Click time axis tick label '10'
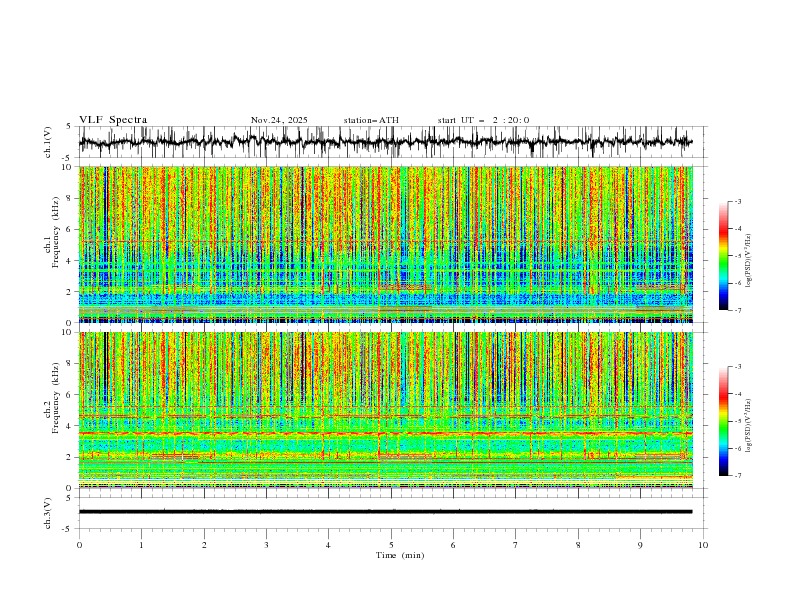 point(703,545)
